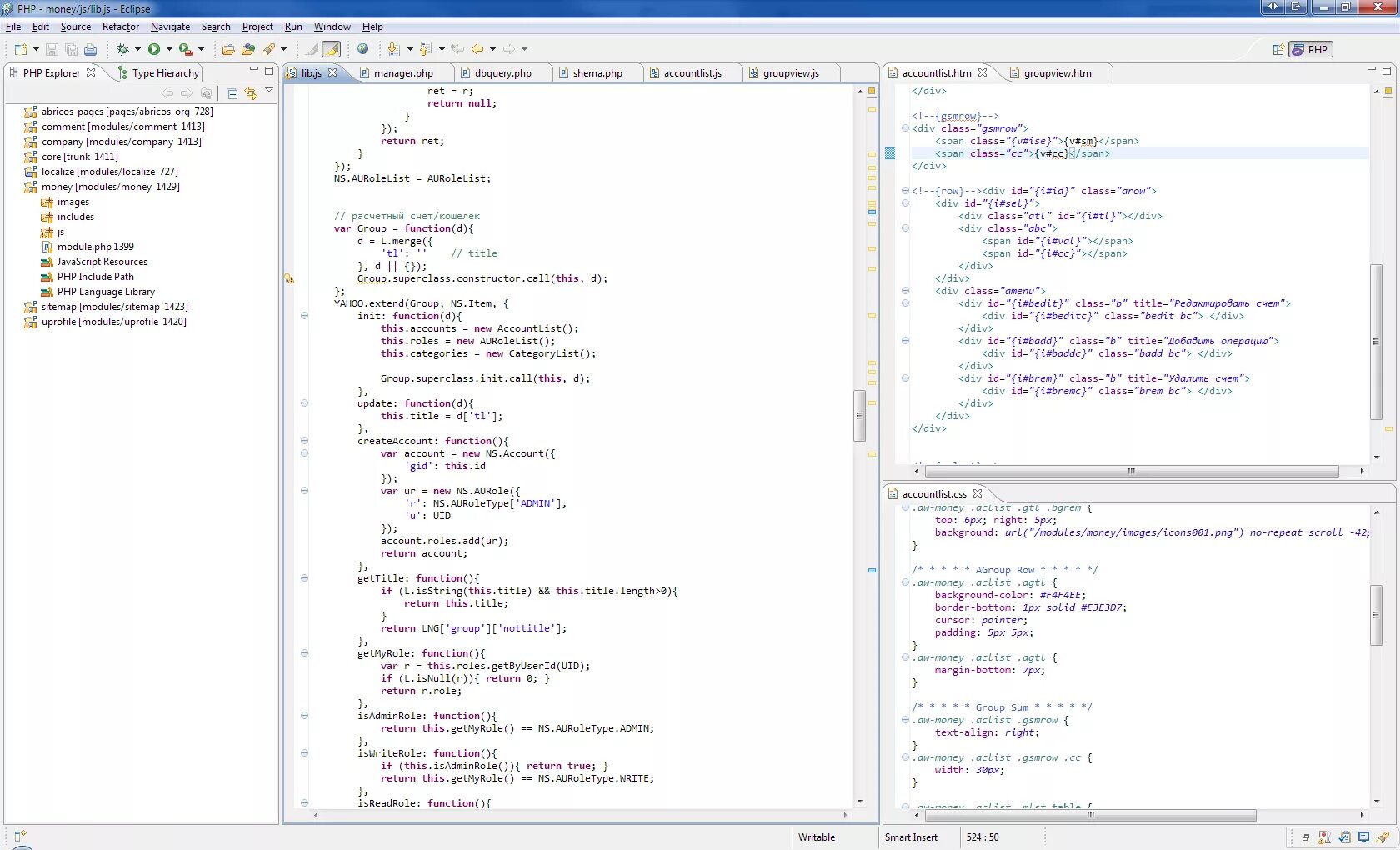Screen dimensions: 1400x850
Task: Go to Next Annotation arrow icon
Action: pos(393,50)
